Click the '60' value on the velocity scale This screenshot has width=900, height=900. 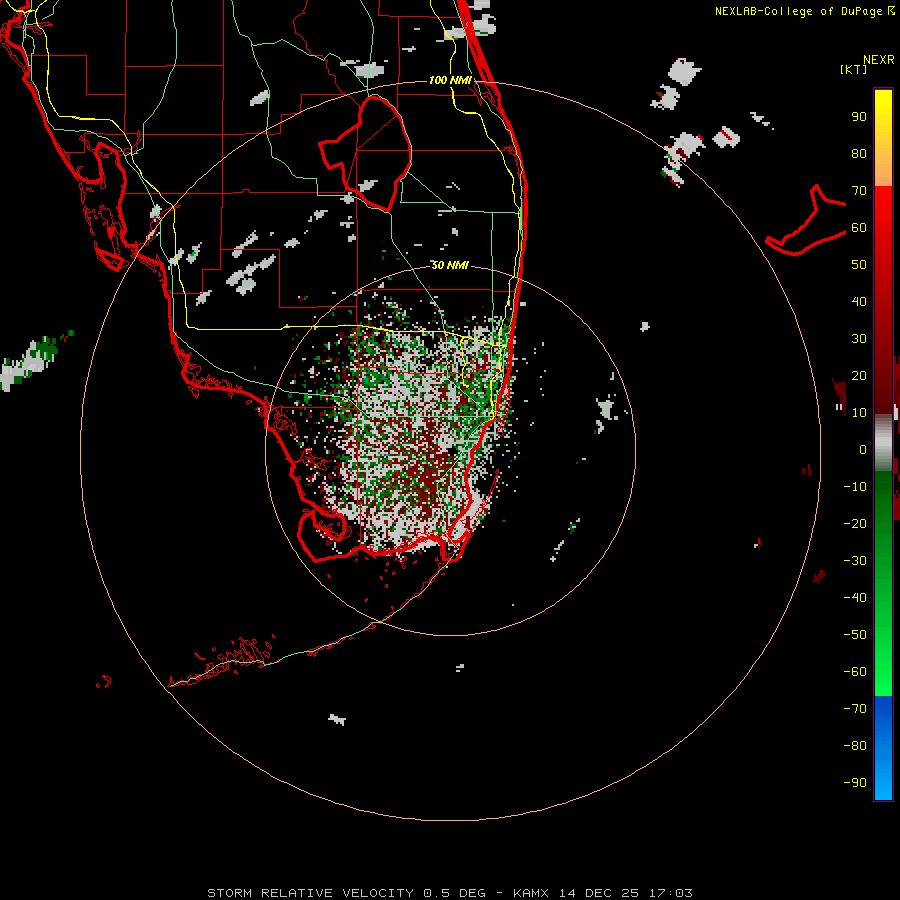pos(859,228)
